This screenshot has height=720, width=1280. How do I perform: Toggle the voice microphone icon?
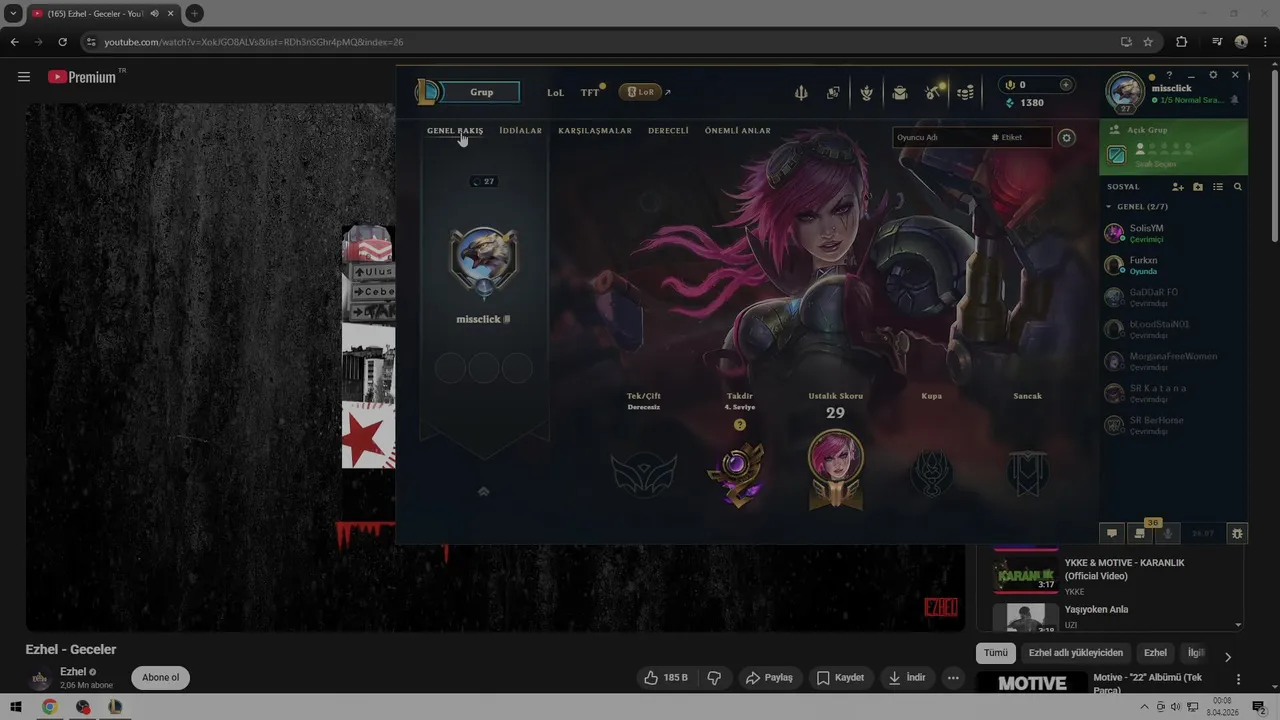pos(1168,534)
